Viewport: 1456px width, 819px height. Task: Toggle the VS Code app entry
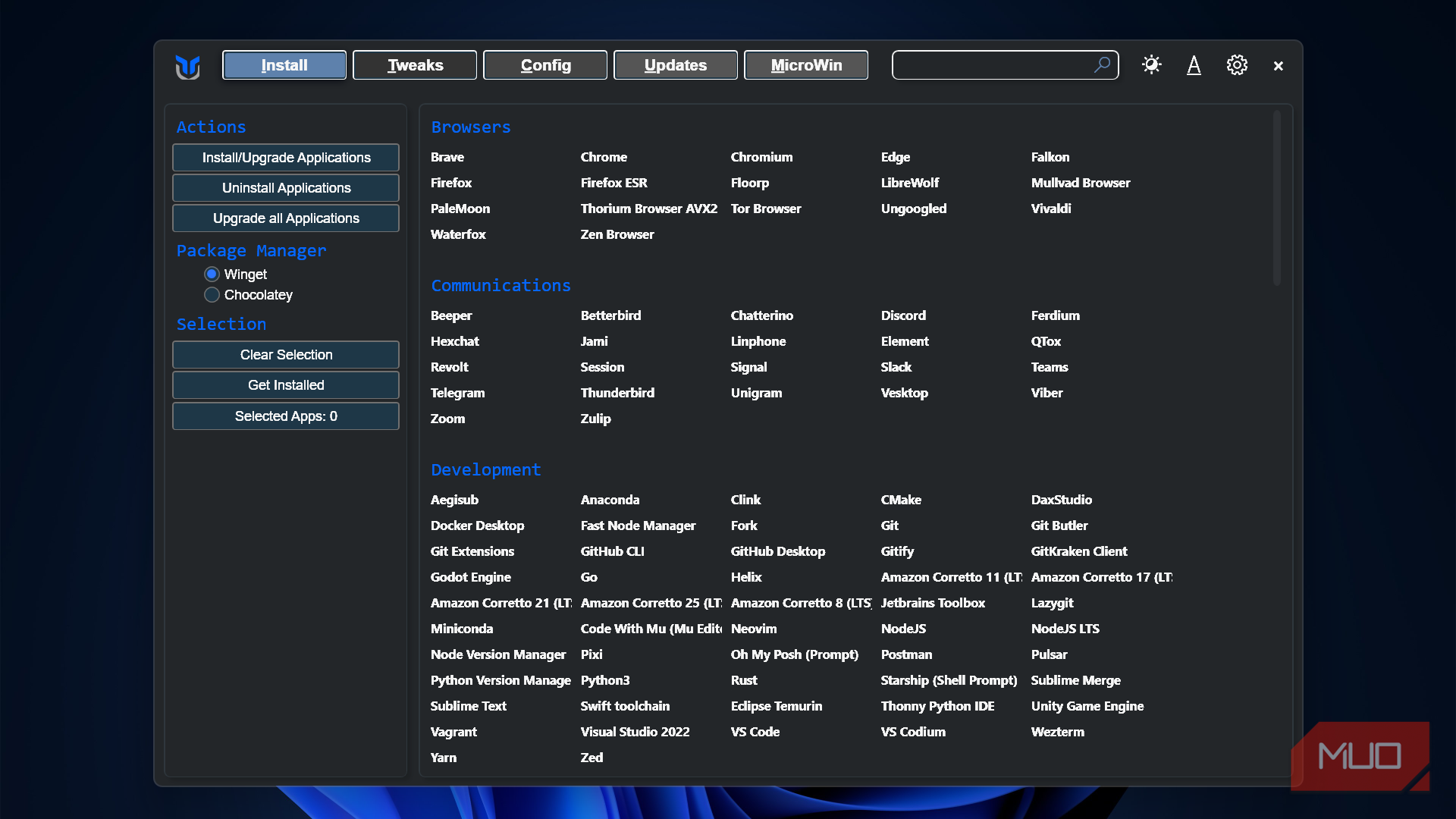[x=755, y=732]
